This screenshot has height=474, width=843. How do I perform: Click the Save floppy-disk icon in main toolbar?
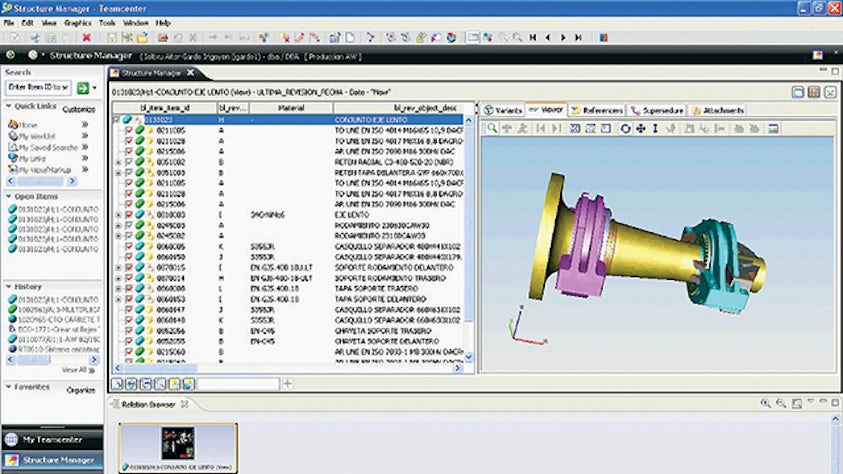pos(111,38)
